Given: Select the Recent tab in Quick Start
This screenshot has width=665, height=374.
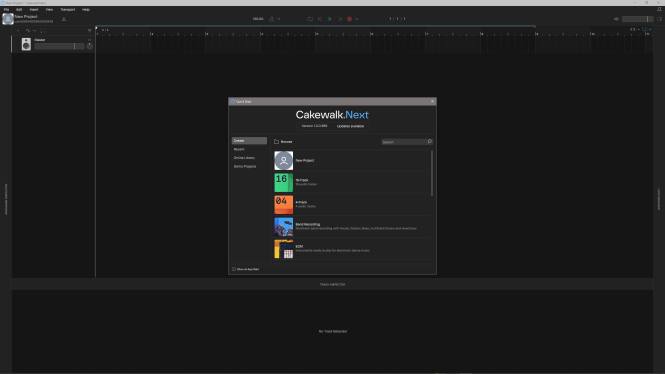Looking at the screenshot, I should coord(239,149).
